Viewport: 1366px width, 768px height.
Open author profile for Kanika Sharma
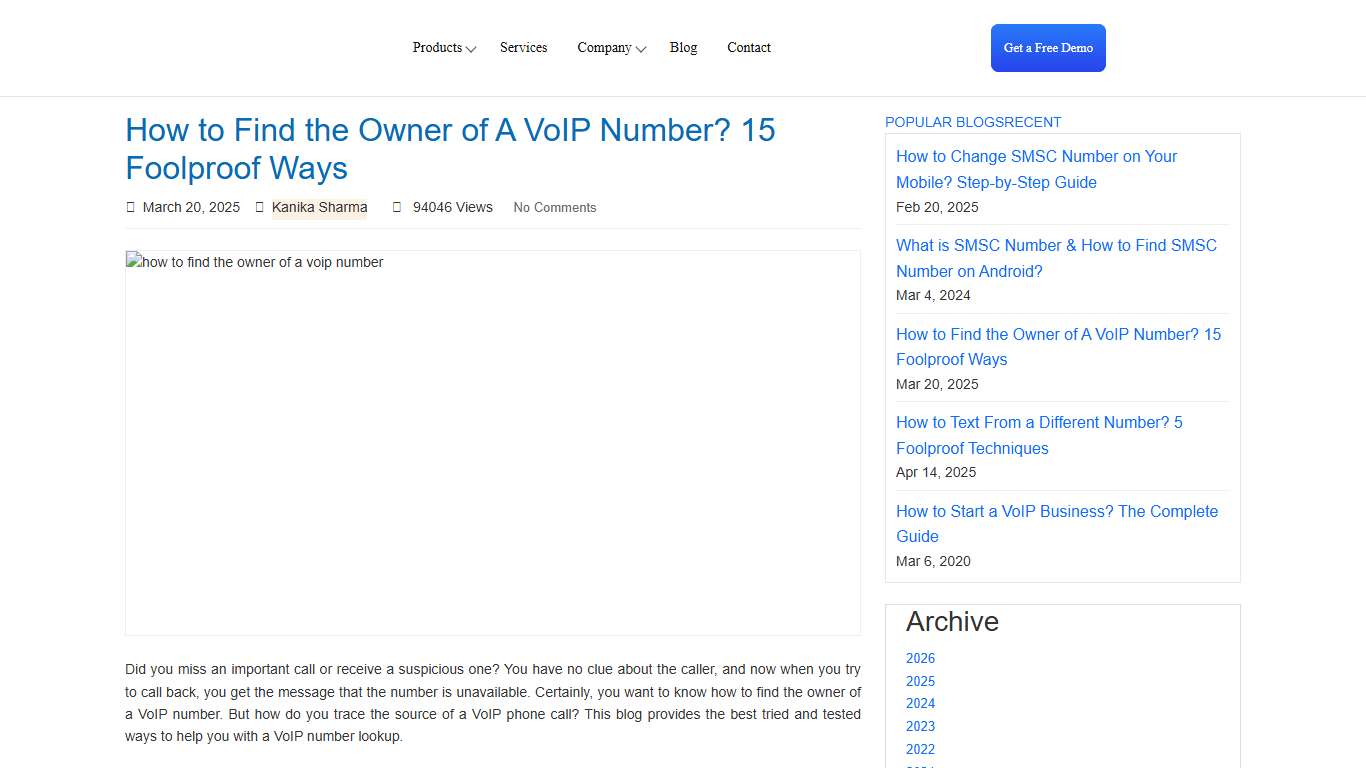tap(319, 207)
